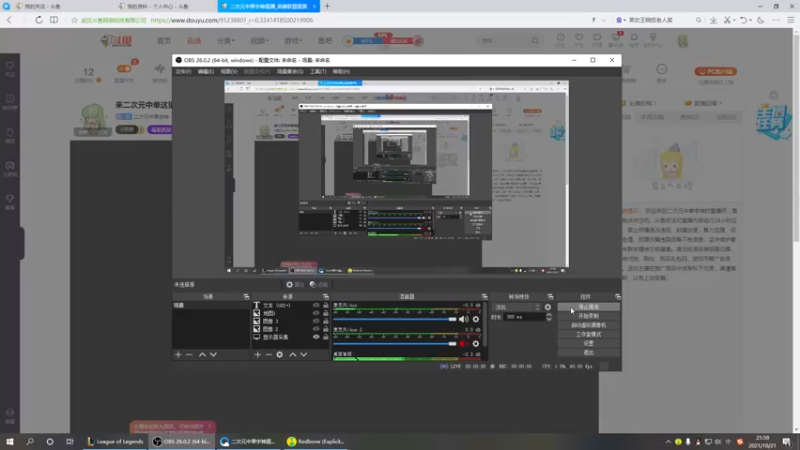Click Start Virtual Camera button
Viewport: 800px width, 450px height.
coord(588,325)
